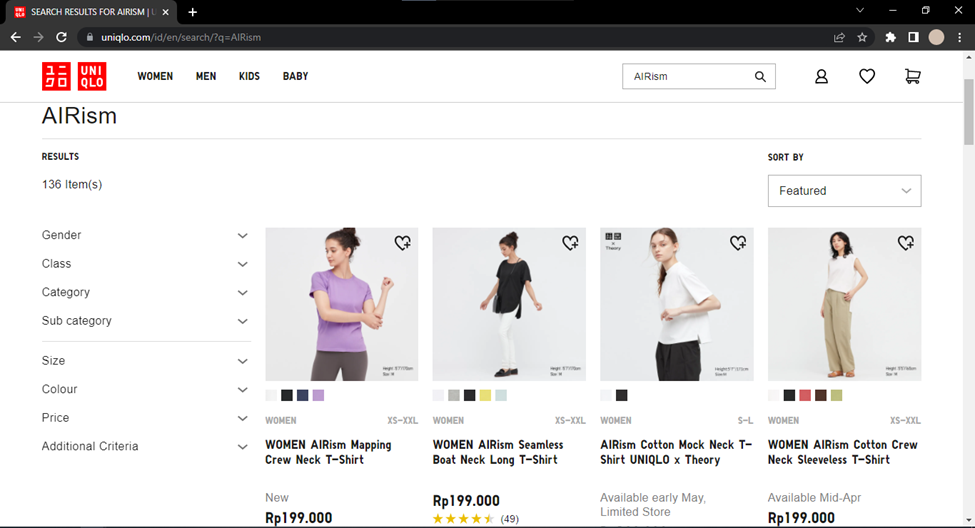Image resolution: width=975 pixels, height=528 pixels.
Task: Select the Search Results for AIRism browser tab
Action: [x=90, y=12]
